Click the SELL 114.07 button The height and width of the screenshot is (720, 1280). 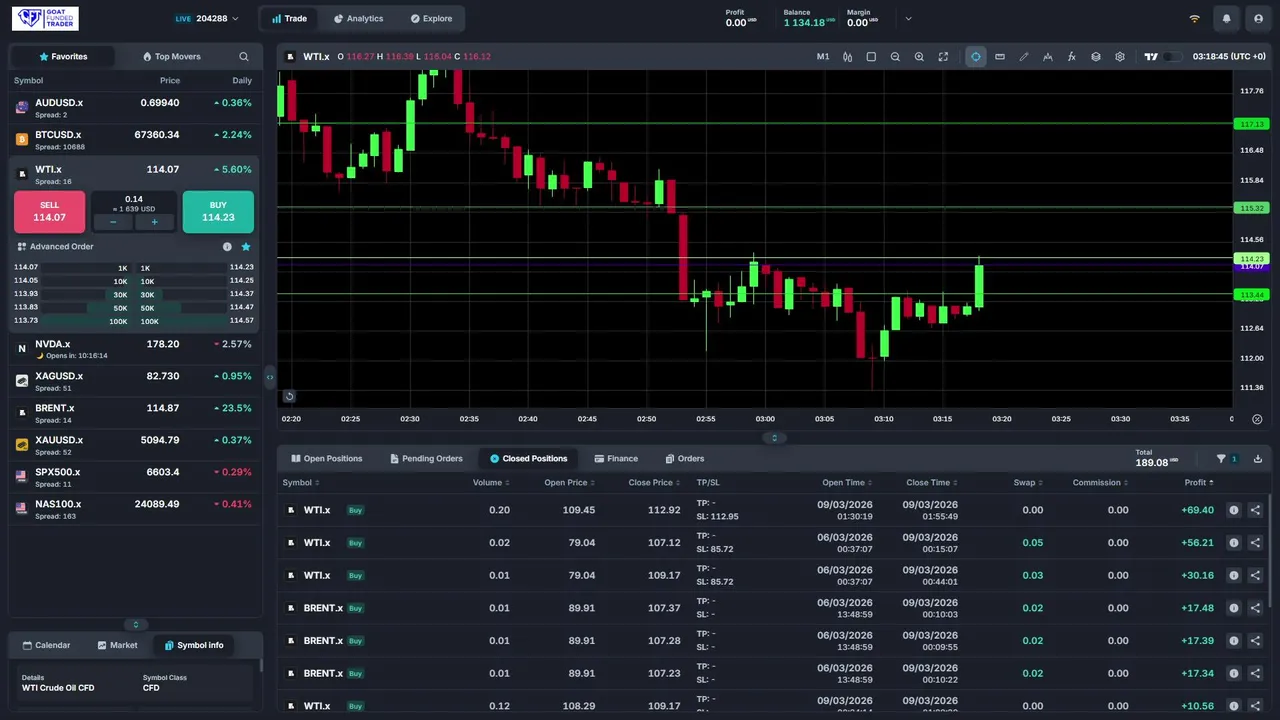[50, 212]
